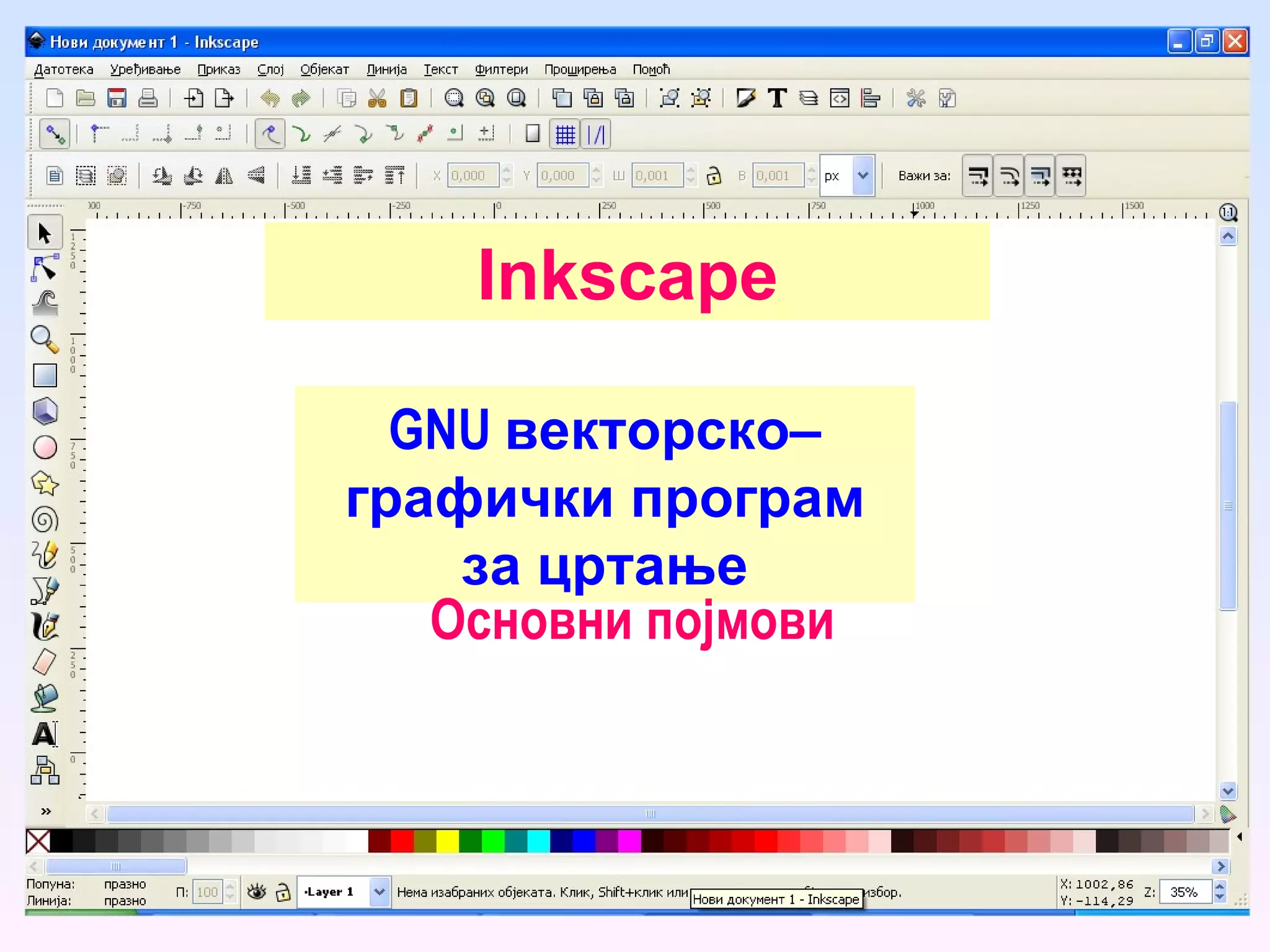This screenshot has width=1270, height=952.
Task: Open the Филтери menu
Action: click(501, 69)
